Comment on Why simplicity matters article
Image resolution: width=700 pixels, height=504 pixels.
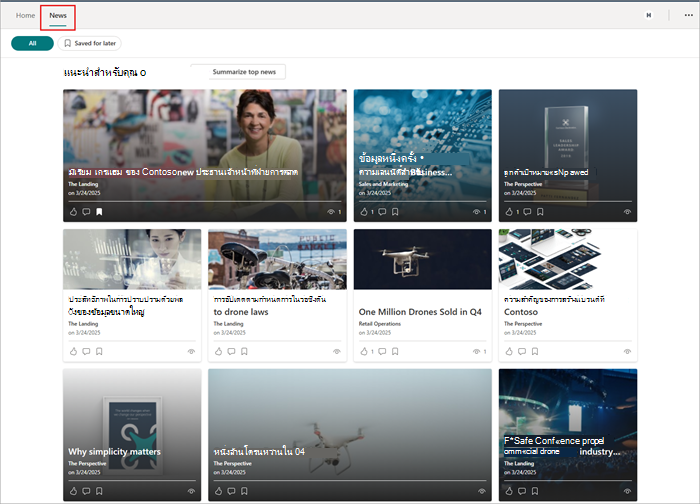tap(86, 491)
